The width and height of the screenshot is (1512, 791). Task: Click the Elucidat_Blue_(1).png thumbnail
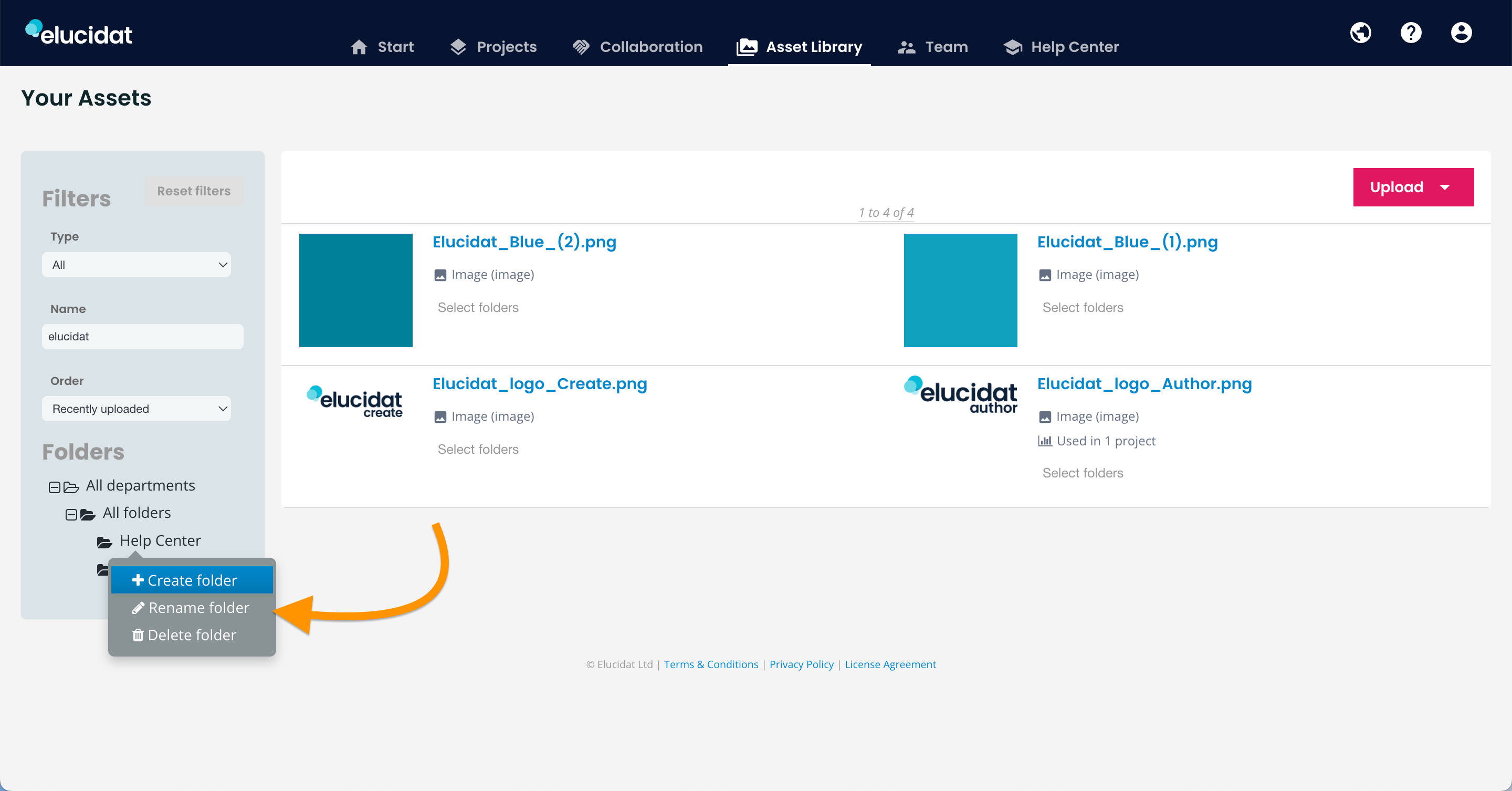point(960,290)
